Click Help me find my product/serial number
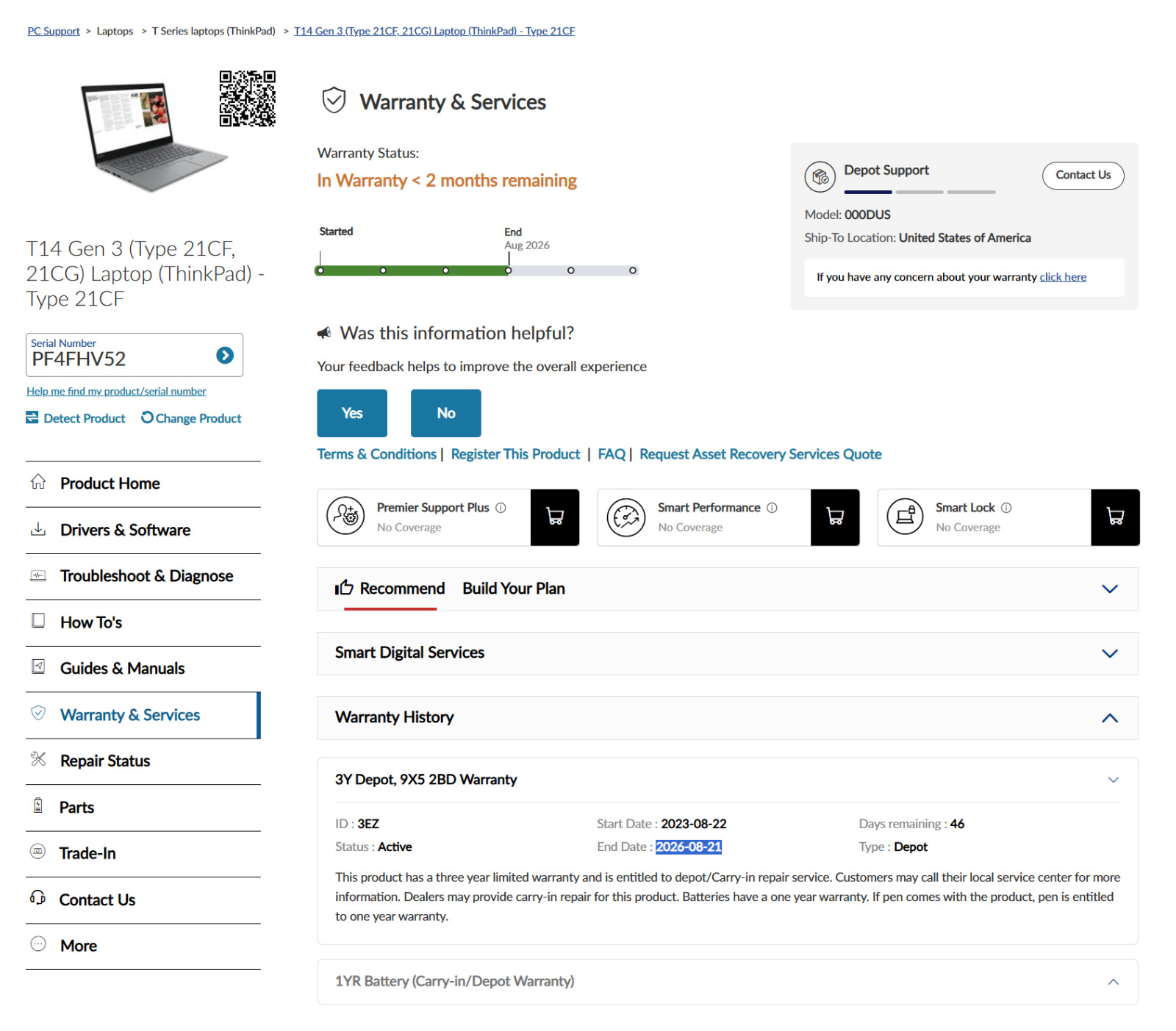This screenshot has width=1176, height=1031. point(116,391)
